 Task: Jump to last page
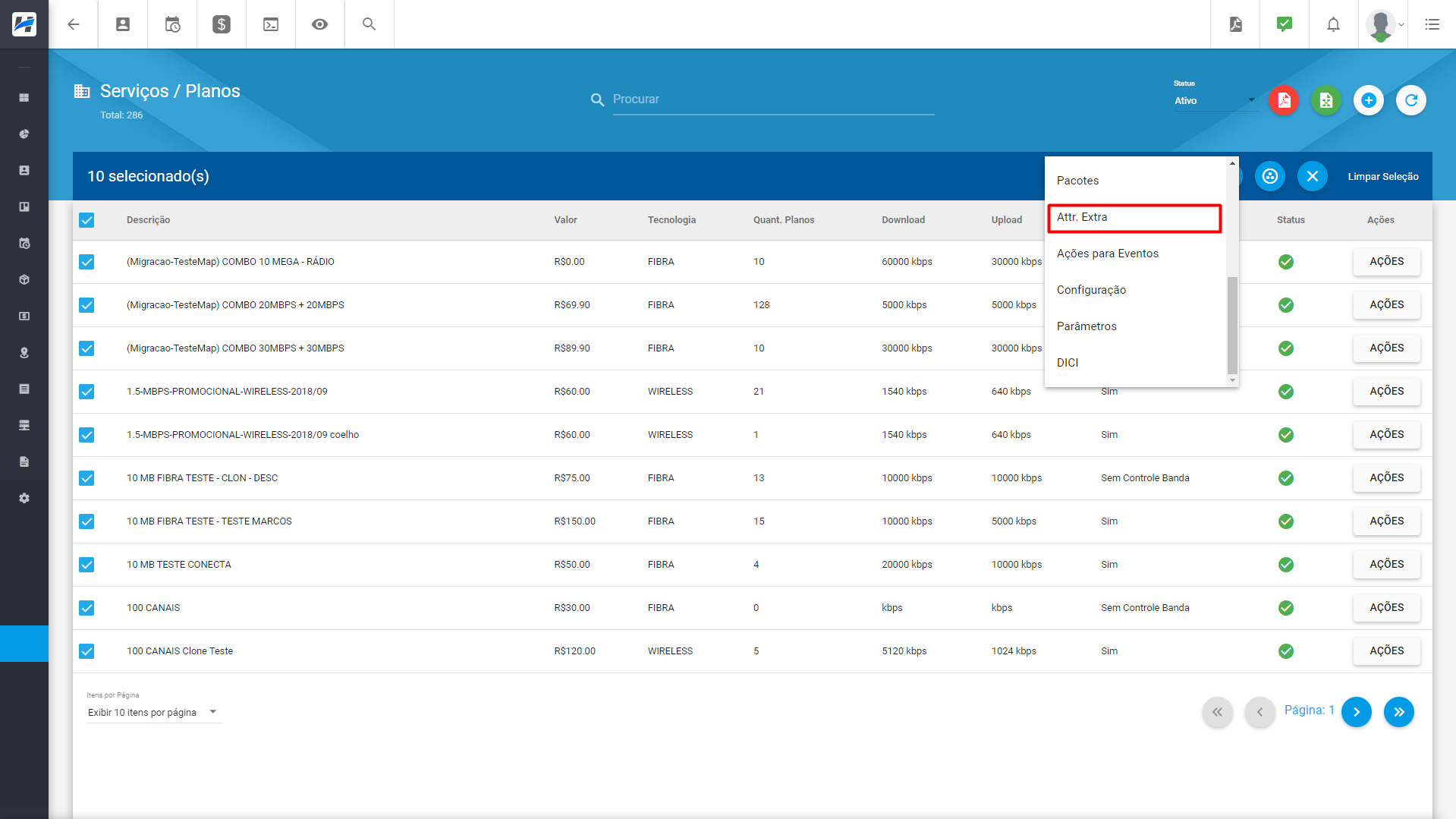(x=1398, y=712)
